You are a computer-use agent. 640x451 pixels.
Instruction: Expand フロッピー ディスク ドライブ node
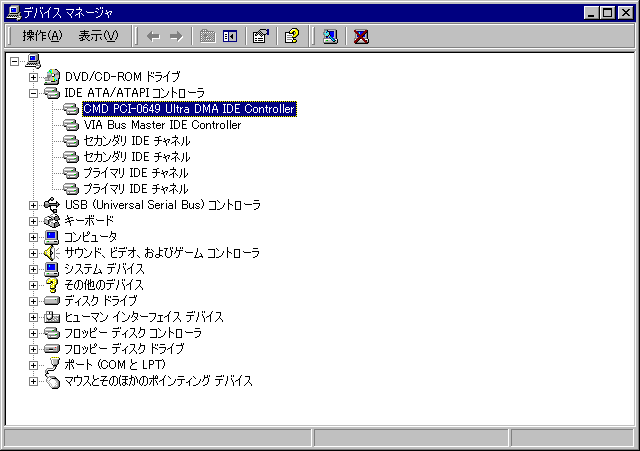coord(33,349)
